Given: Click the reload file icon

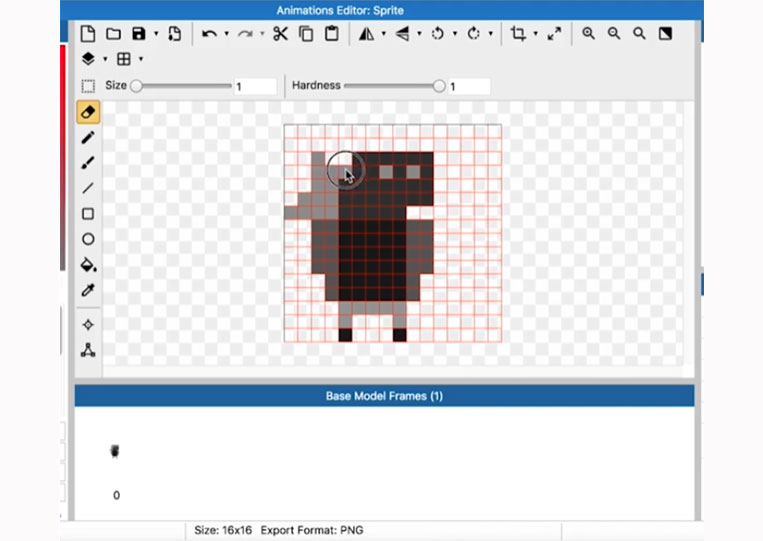Looking at the screenshot, I should pyautogui.click(x=174, y=34).
